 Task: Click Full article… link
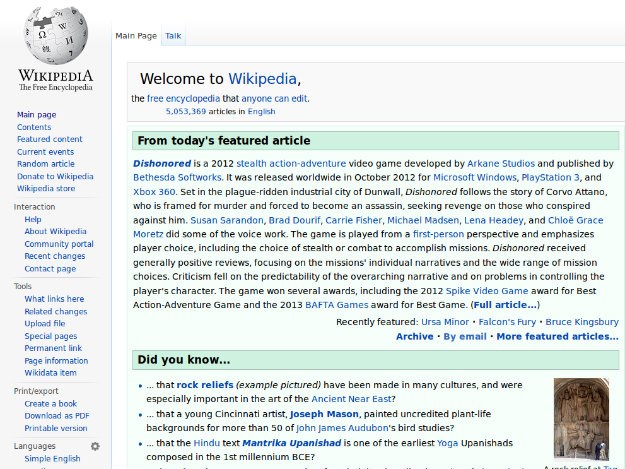click(x=505, y=305)
